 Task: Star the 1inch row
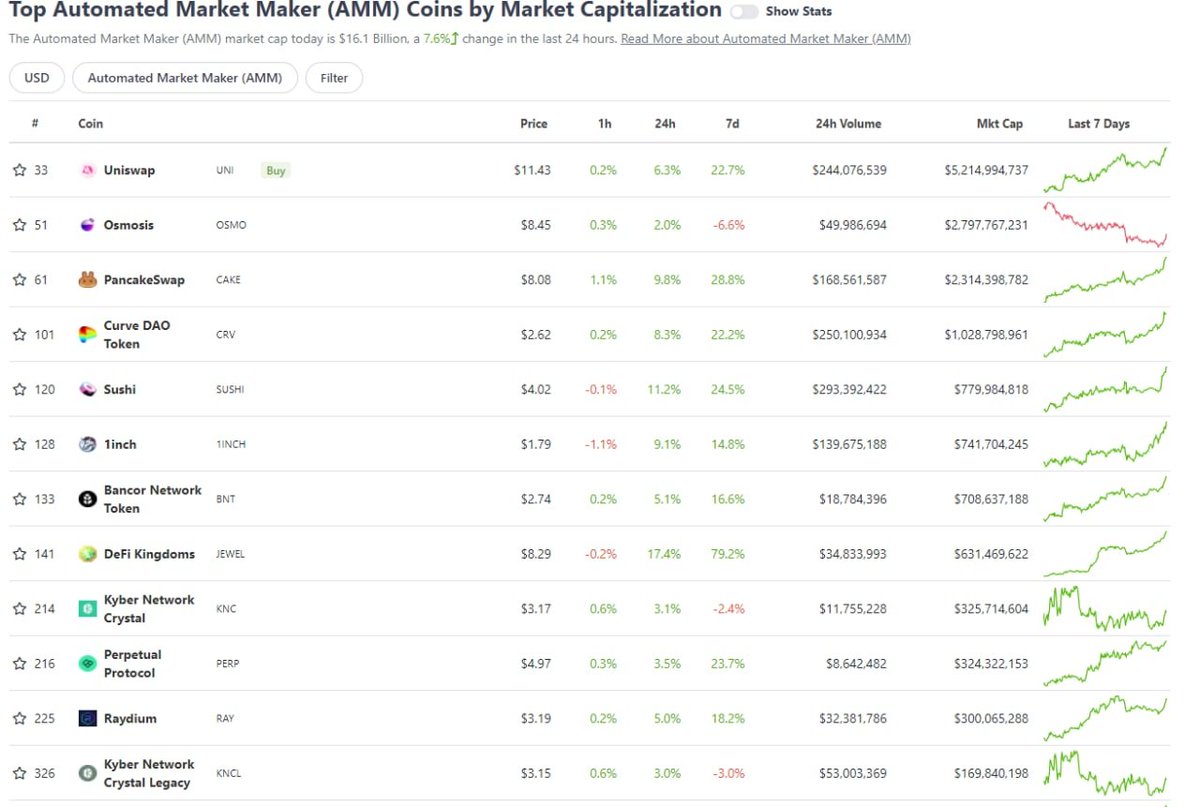[19, 444]
